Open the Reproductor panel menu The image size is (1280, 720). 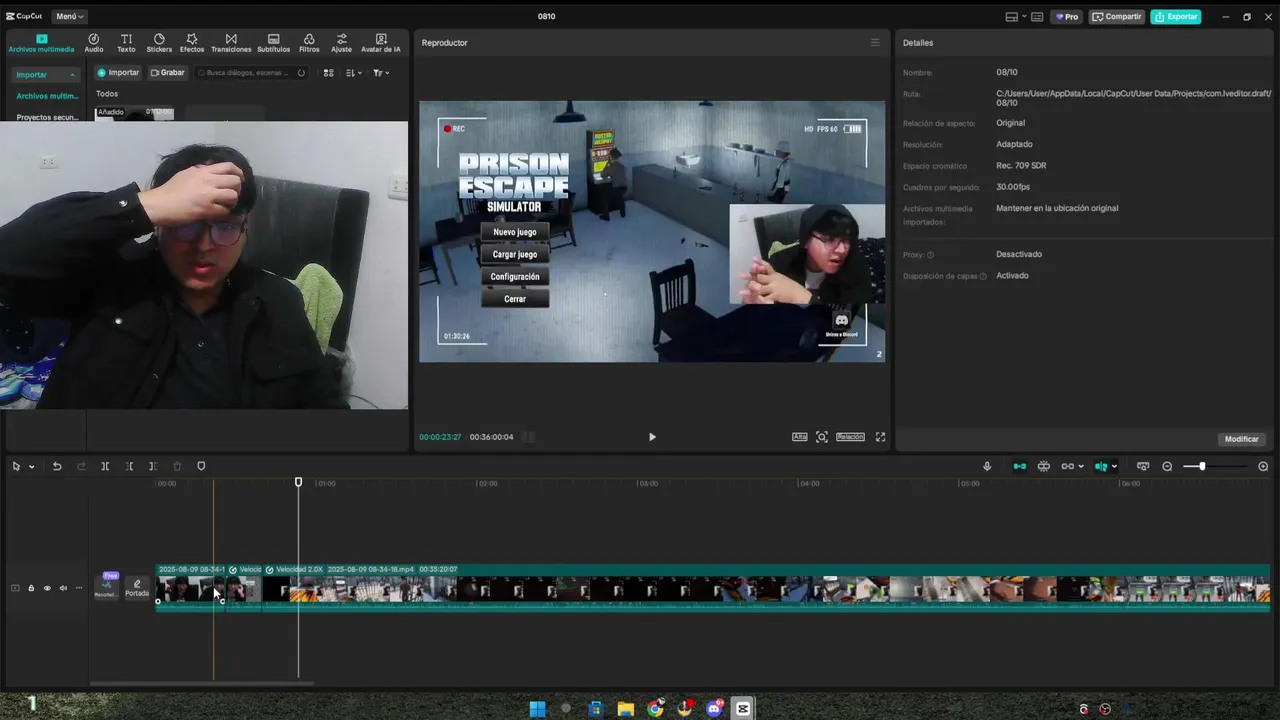pos(875,43)
